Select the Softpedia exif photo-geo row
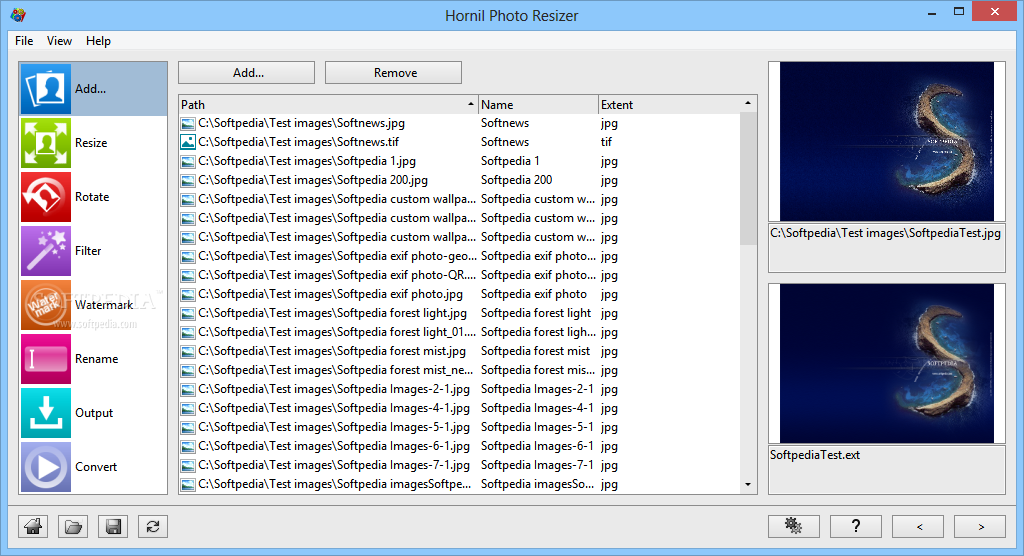 [x=460, y=256]
